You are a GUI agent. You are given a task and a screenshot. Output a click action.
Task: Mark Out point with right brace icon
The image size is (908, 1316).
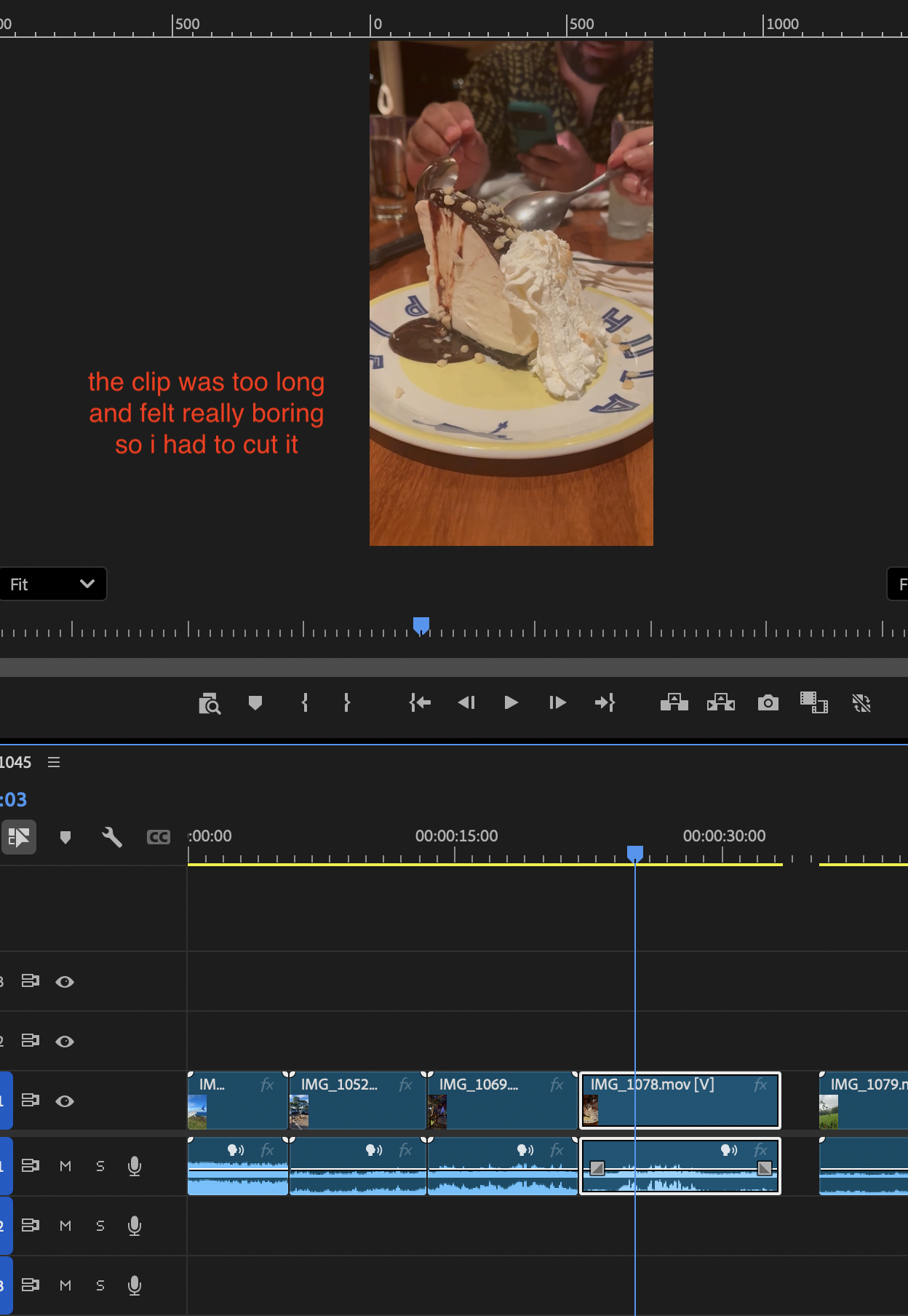347,702
